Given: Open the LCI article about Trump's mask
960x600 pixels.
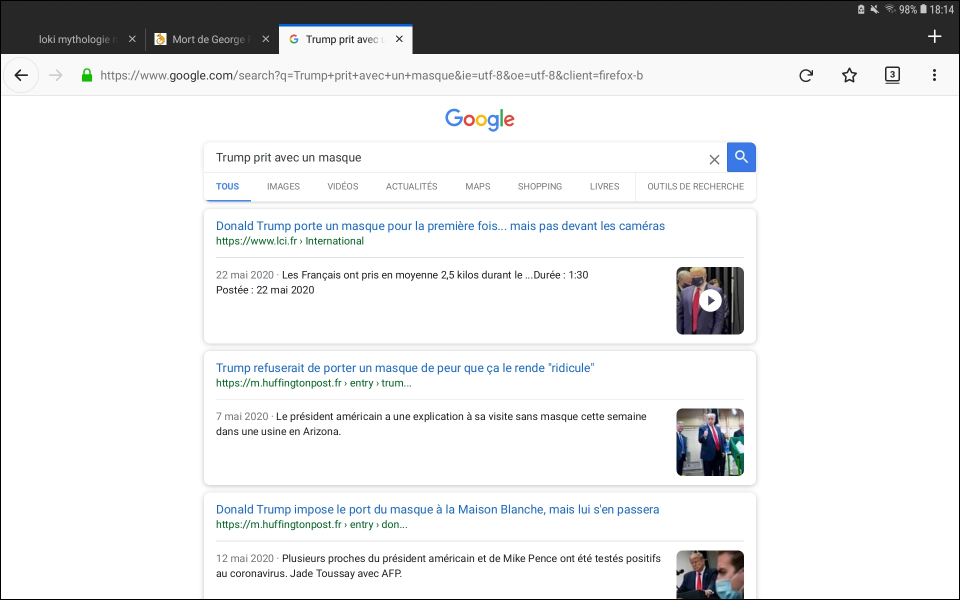Looking at the screenshot, I should coord(440,226).
